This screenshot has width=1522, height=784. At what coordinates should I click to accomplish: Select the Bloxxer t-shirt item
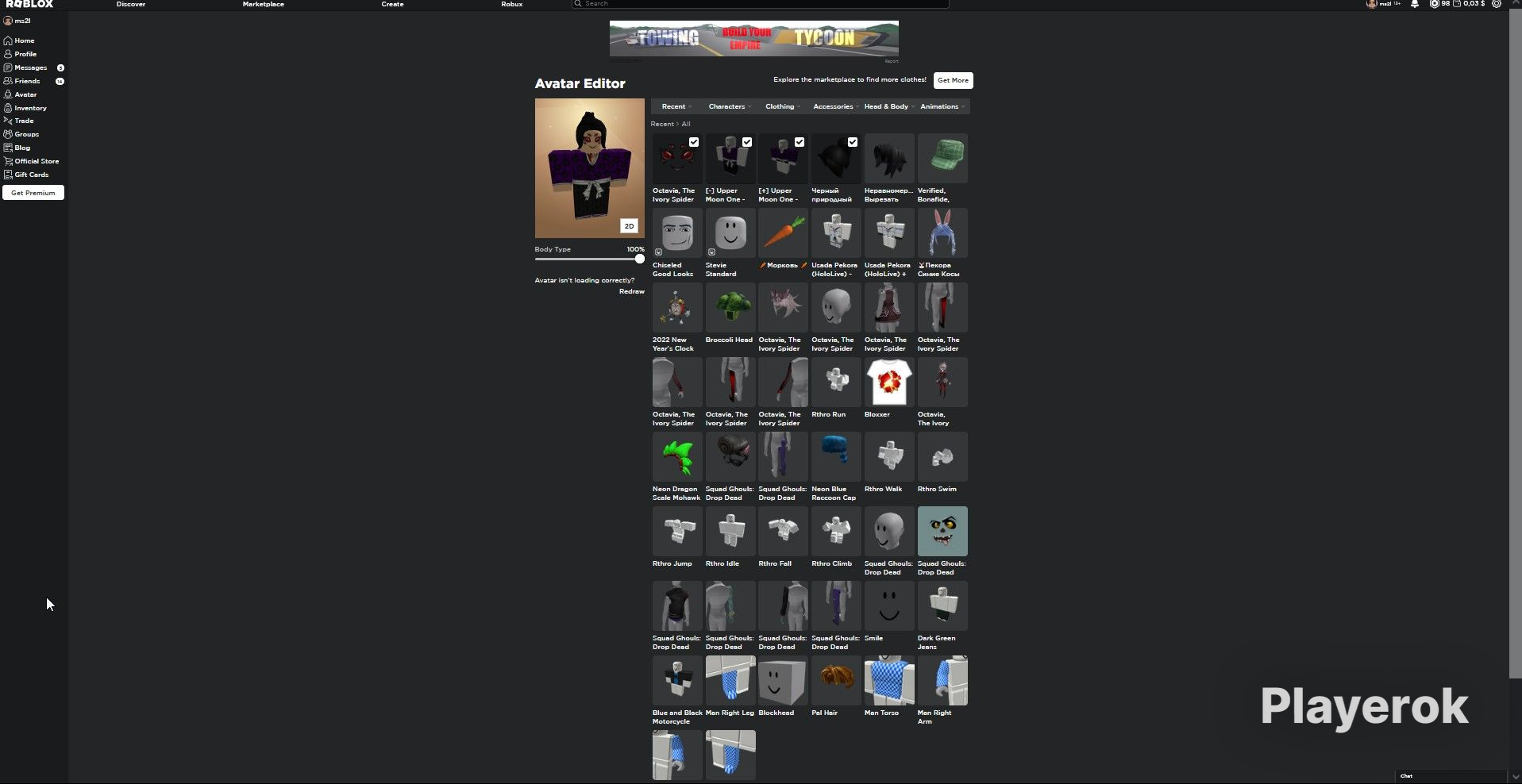point(889,382)
